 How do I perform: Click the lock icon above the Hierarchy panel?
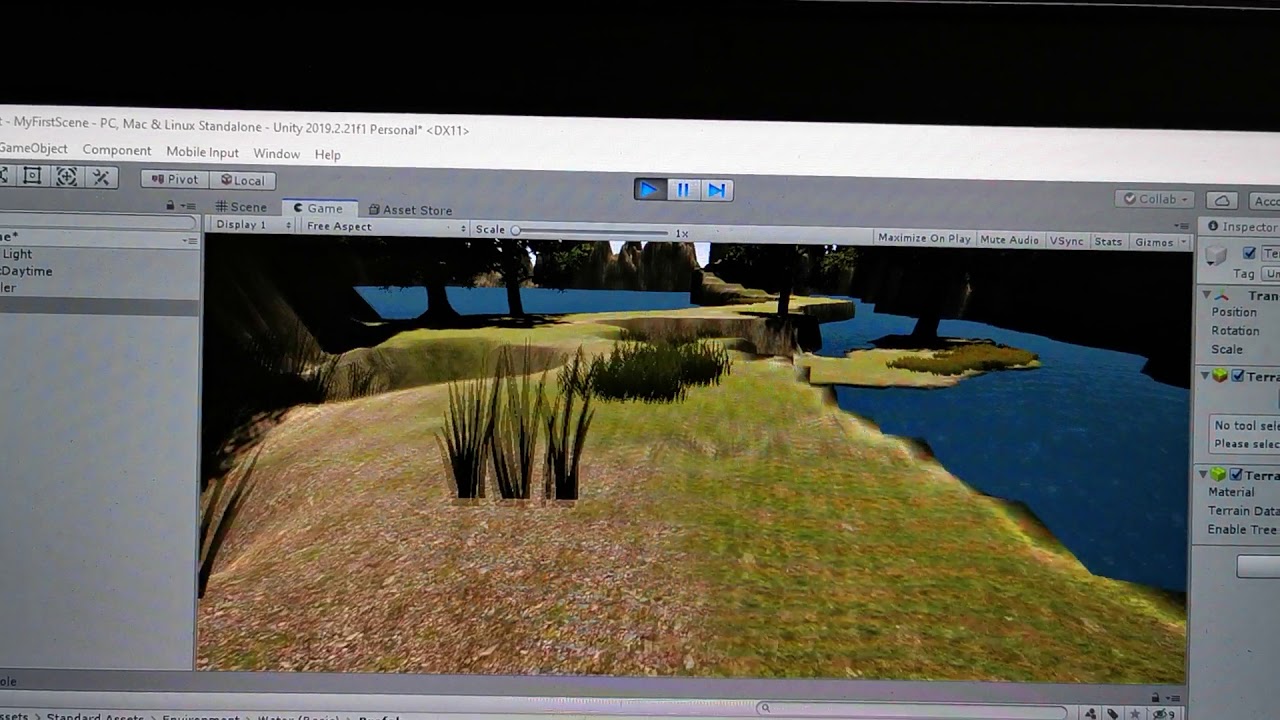pyautogui.click(x=171, y=205)
